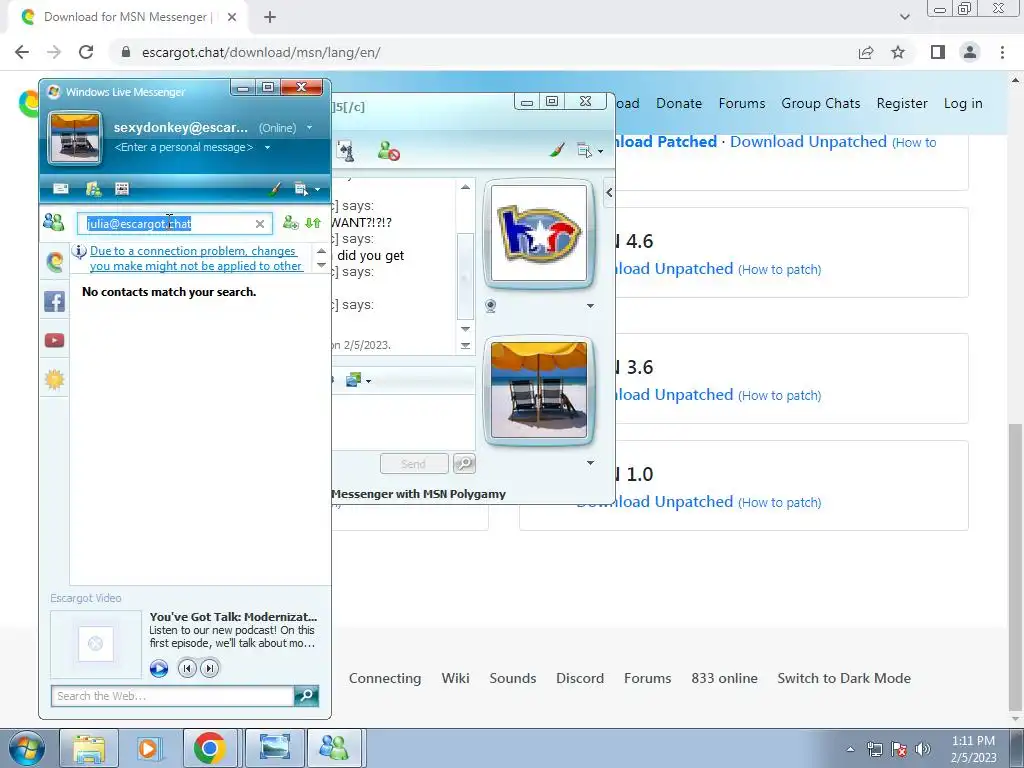Click the green sort arrows icon
Screen dimensions: 1024x768
313,223
